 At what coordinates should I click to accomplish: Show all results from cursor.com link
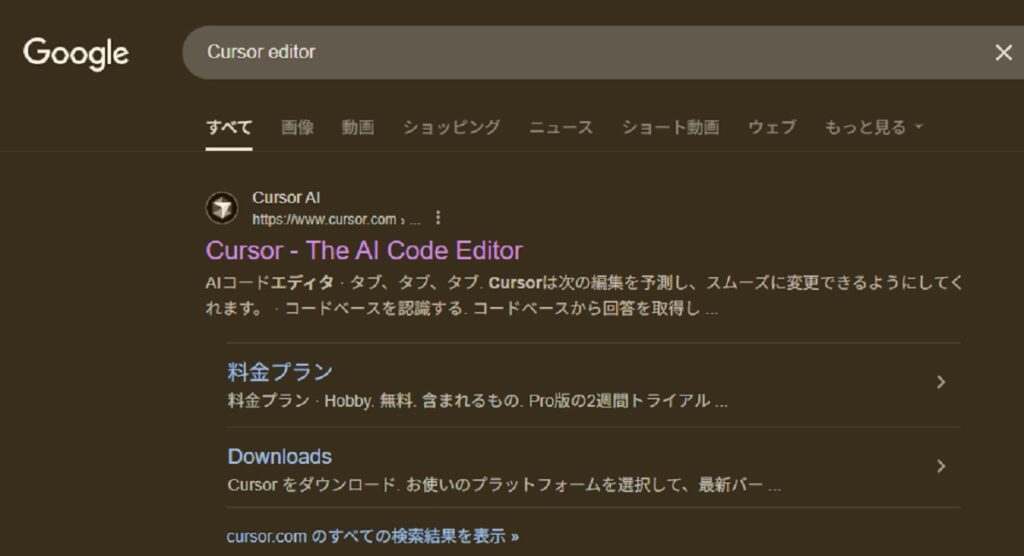tap(372, 536)
